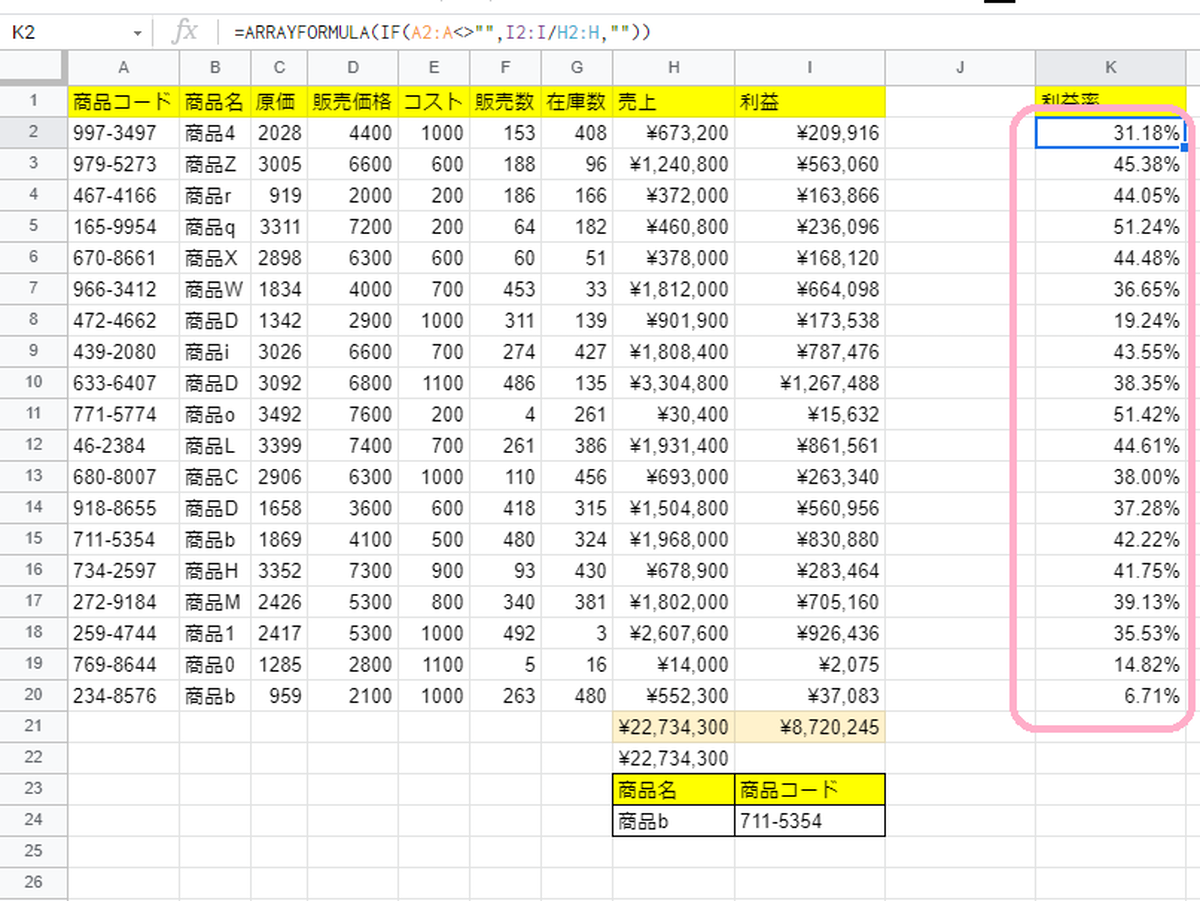Image resolution: width=1200 pixels, height=901 pixels.
Task: Click the 売上 header cell
Action: [674, 101]
